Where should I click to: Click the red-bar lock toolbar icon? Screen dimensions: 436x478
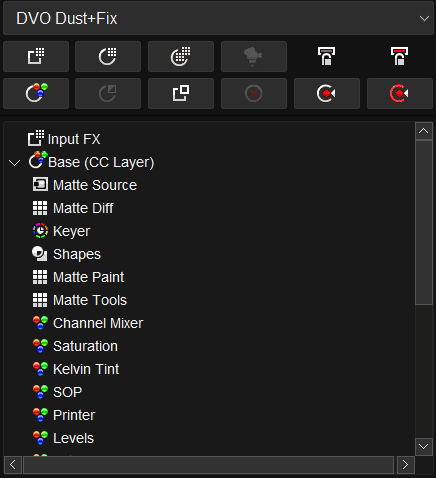coord(399,56)
